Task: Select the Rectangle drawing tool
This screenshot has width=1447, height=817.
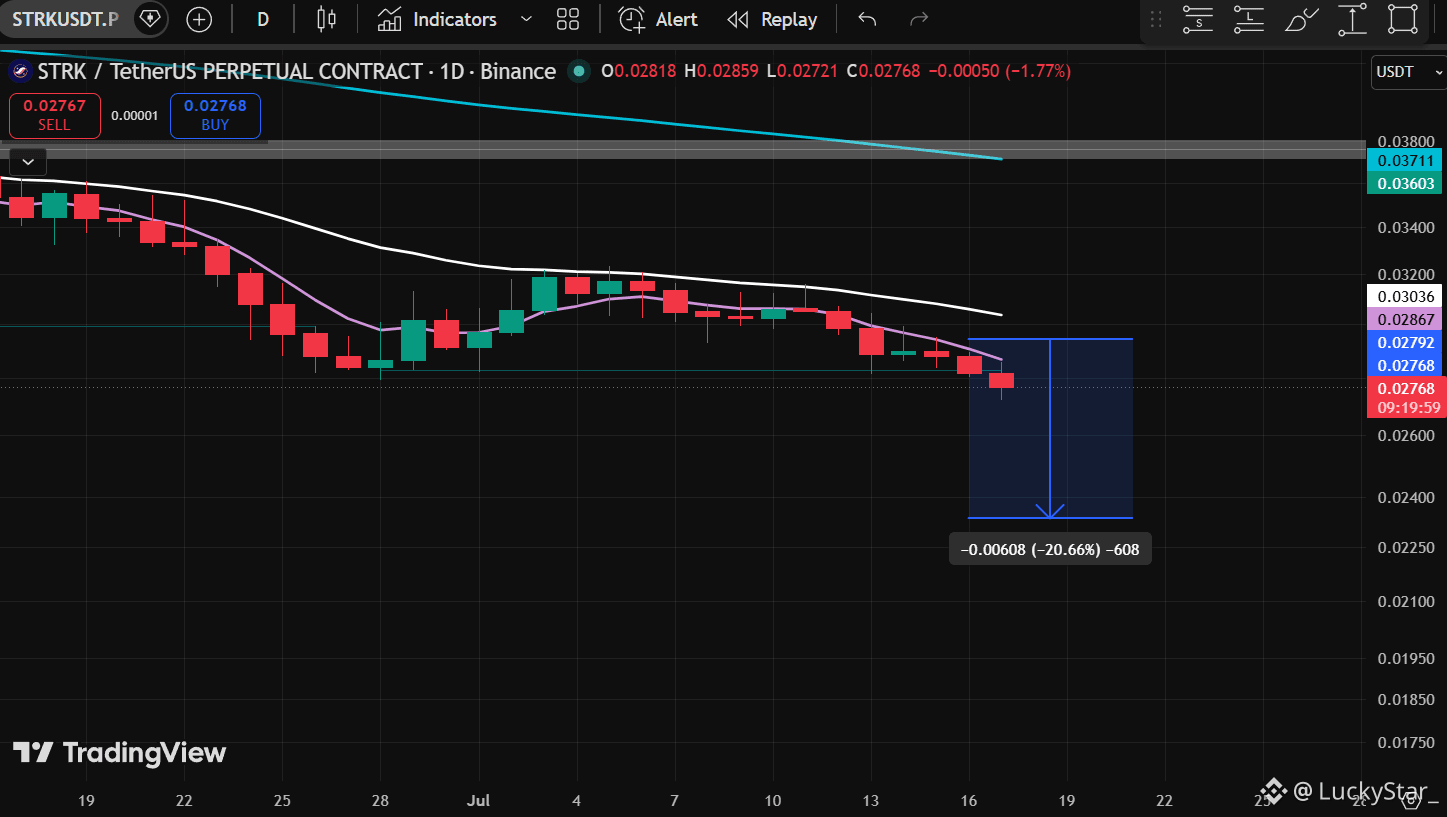Action: (1404, 19)
